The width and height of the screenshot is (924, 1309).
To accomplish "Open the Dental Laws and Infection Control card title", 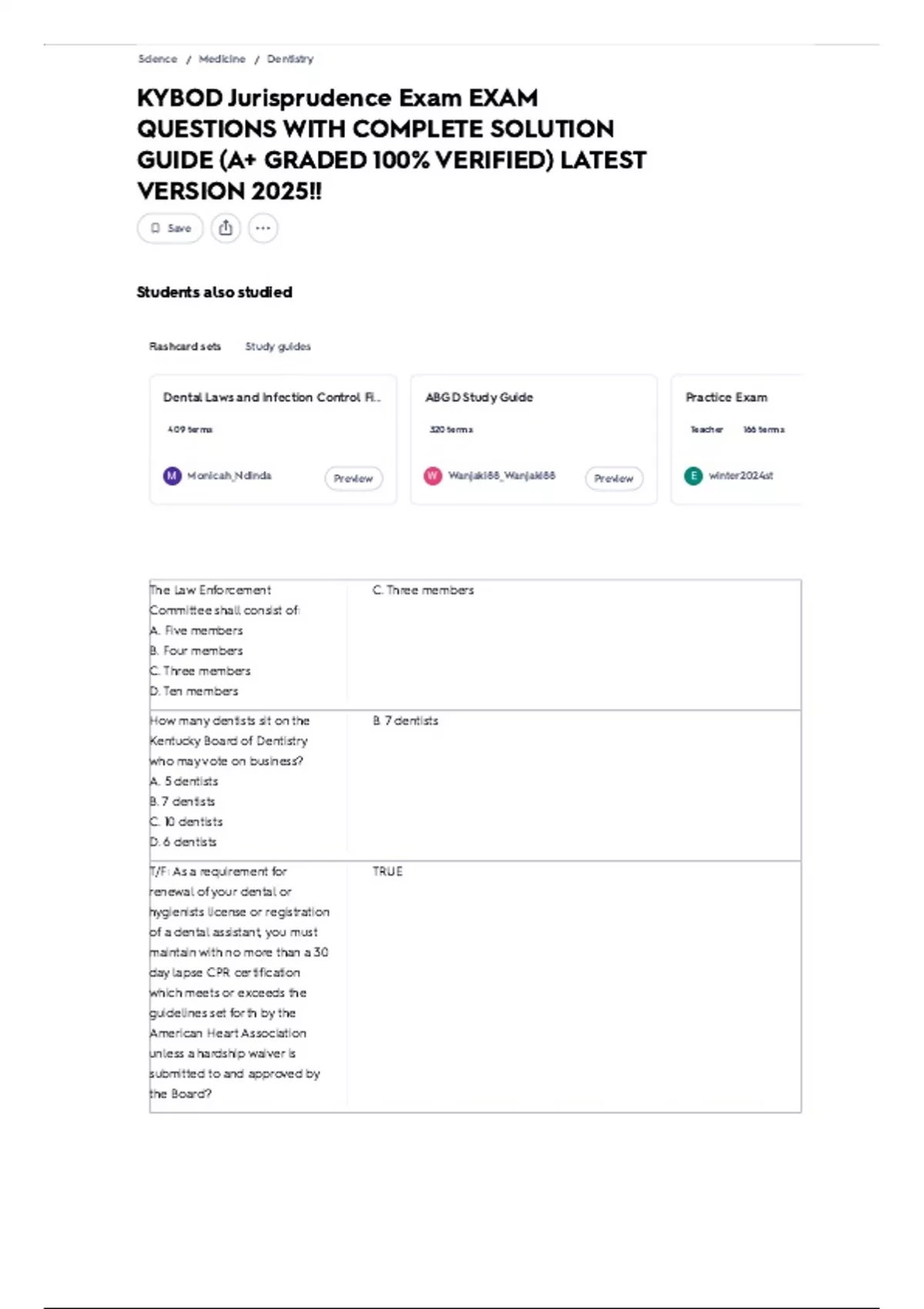I will click(x=272, y=397).
